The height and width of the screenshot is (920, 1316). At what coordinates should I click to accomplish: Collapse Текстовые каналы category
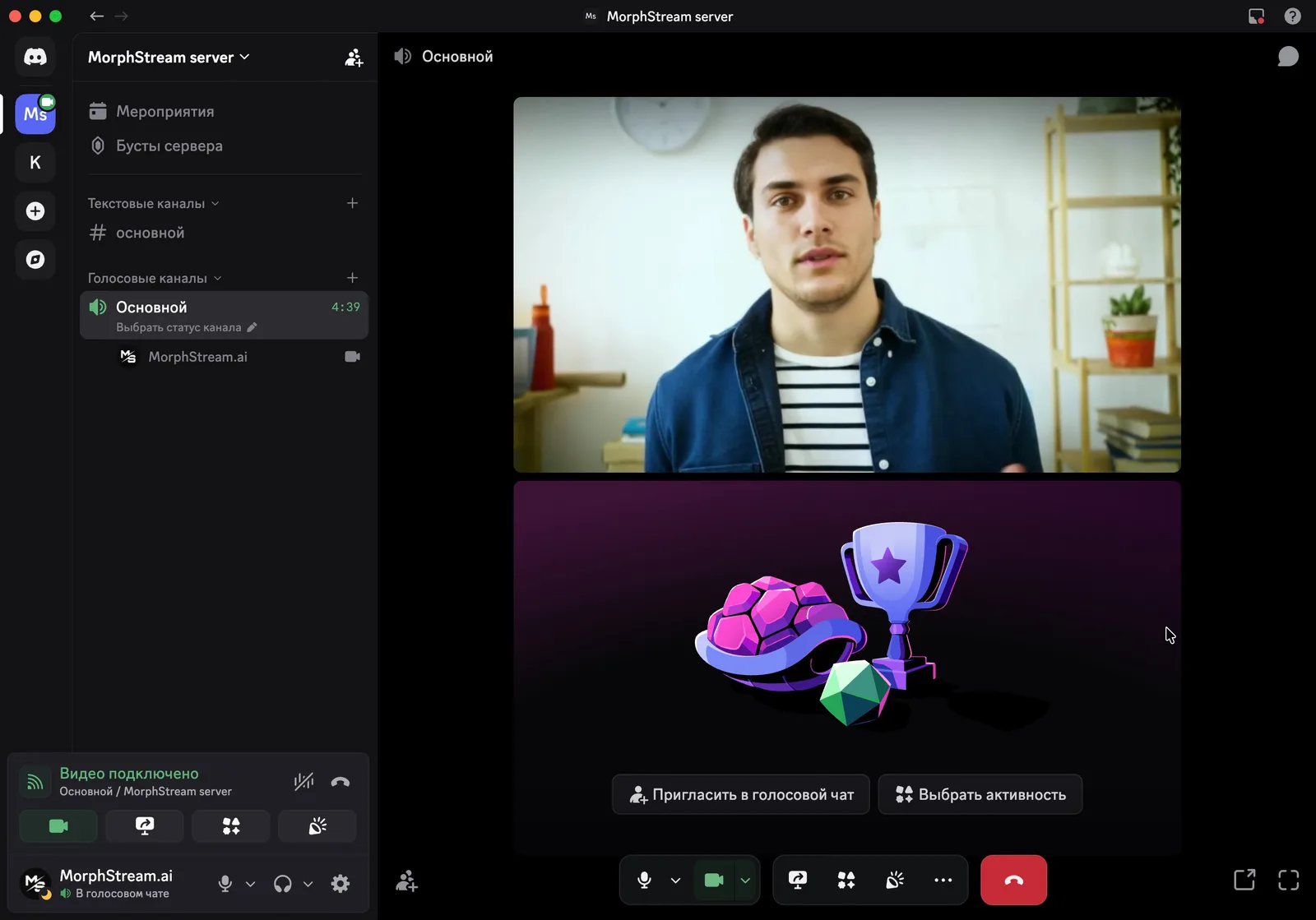pos(153,203)
